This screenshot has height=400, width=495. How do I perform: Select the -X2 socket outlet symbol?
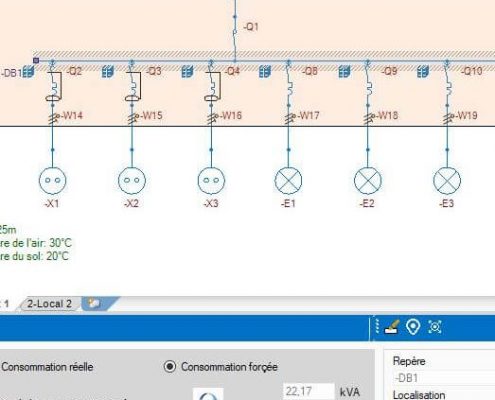[x=132, y=181]
